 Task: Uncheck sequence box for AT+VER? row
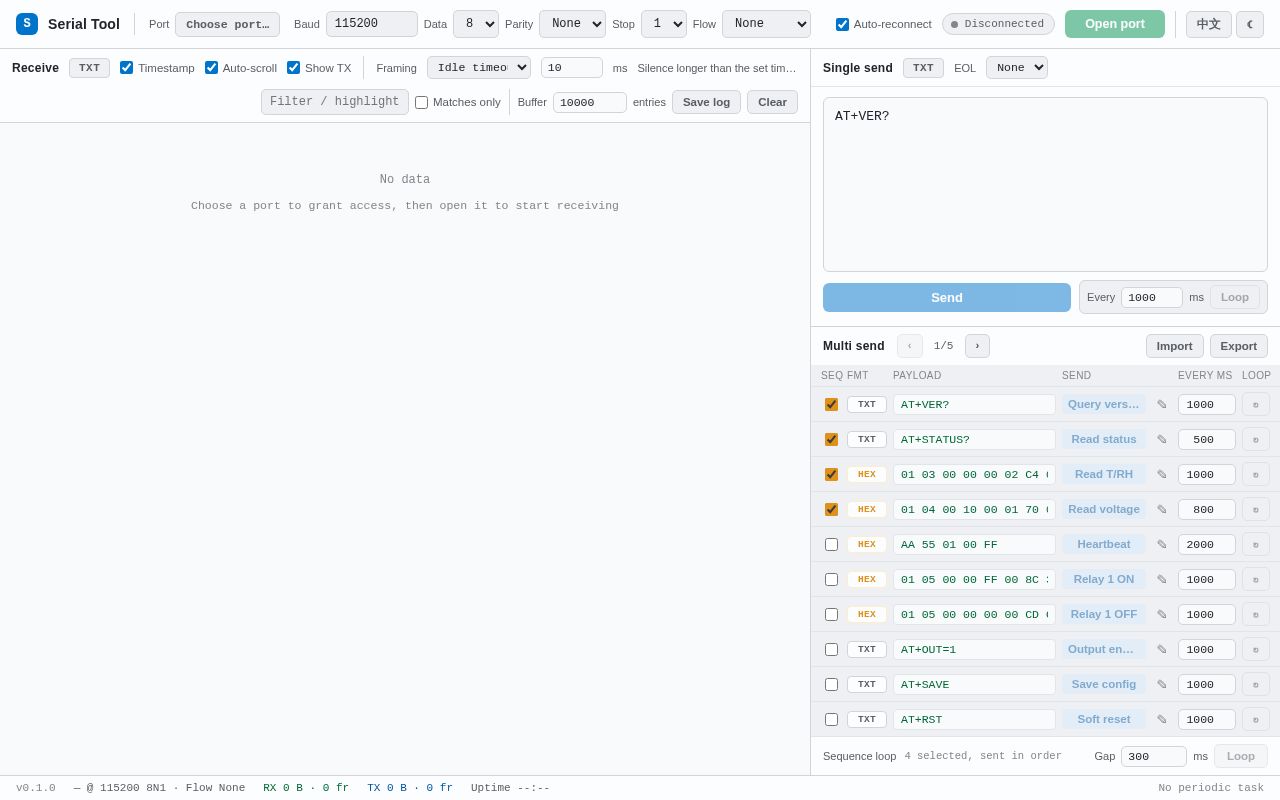831,404
